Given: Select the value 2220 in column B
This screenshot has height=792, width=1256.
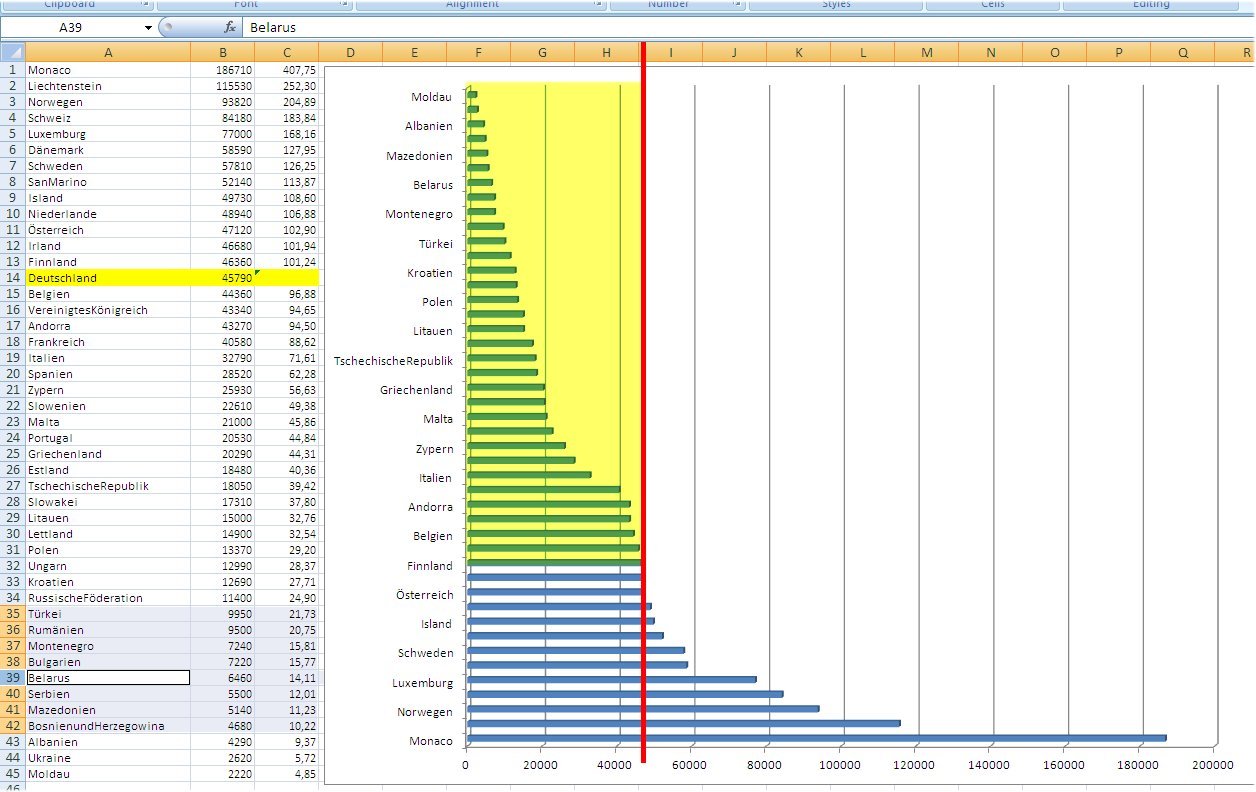Looking at the screenshot, I should pyautogui.click(x=222, y=774).
